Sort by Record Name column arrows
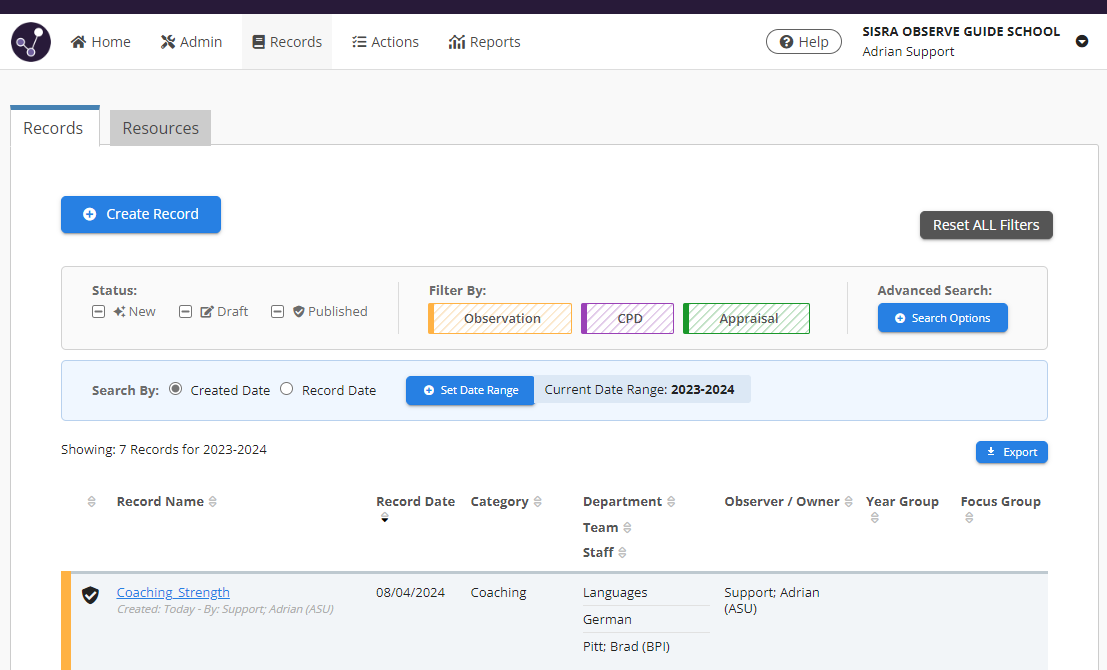Image resolution: width=1107 pixels, height=670 pixels. point(213,502)
